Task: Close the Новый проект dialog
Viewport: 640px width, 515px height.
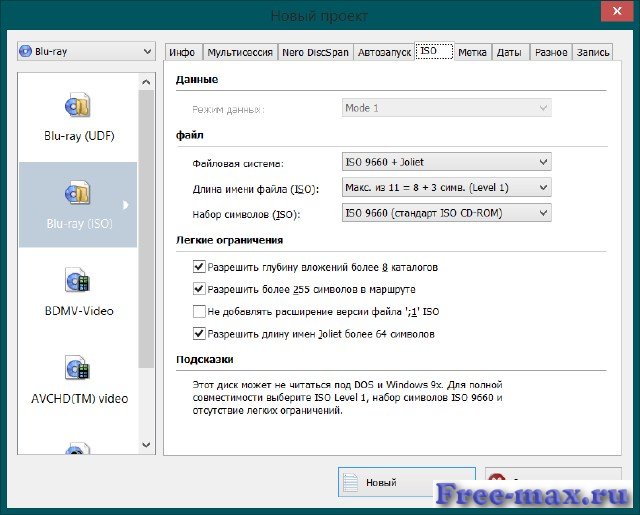Action: (617, 11)
